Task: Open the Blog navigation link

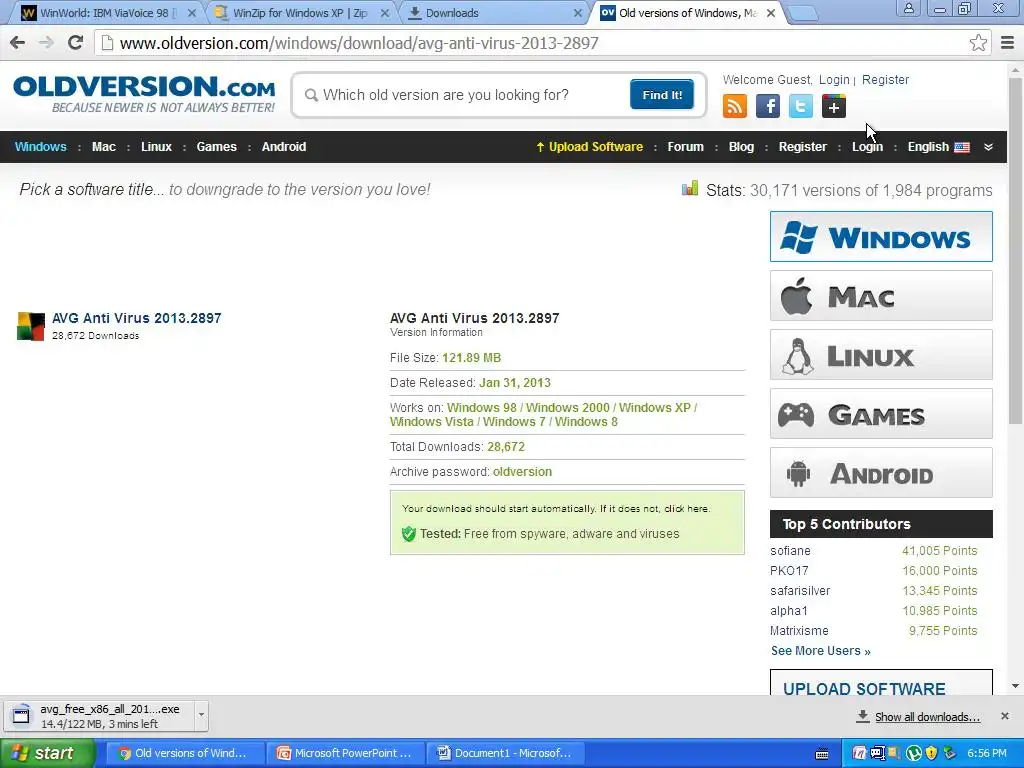Action: point(741,147)
